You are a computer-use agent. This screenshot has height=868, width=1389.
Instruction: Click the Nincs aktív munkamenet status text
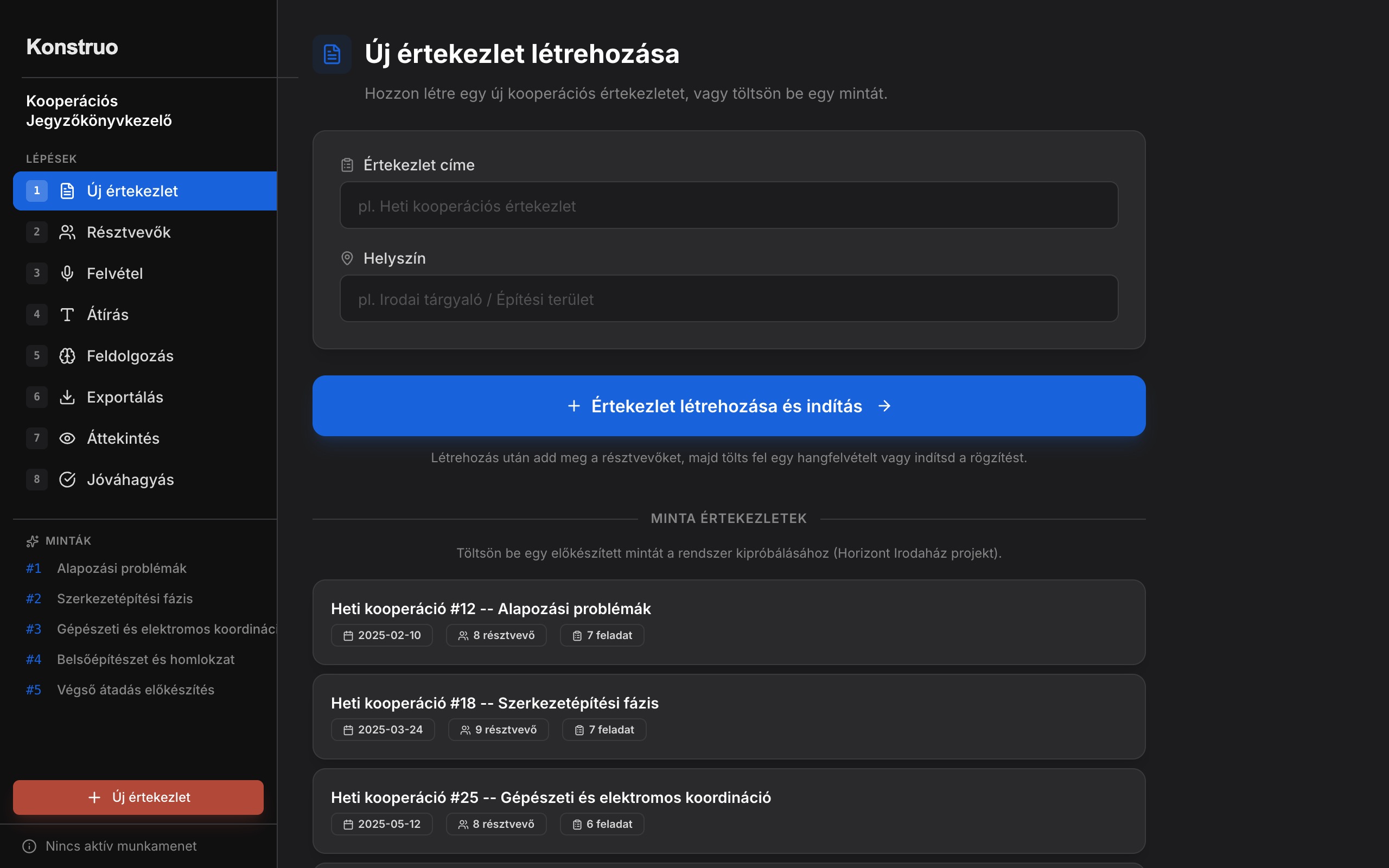(121, 846)
